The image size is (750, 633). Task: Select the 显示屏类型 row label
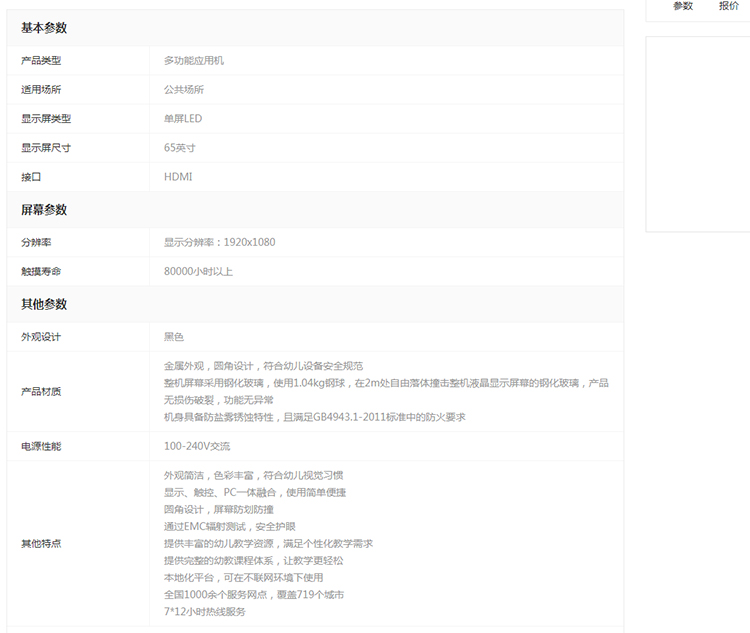coord(46,119)
